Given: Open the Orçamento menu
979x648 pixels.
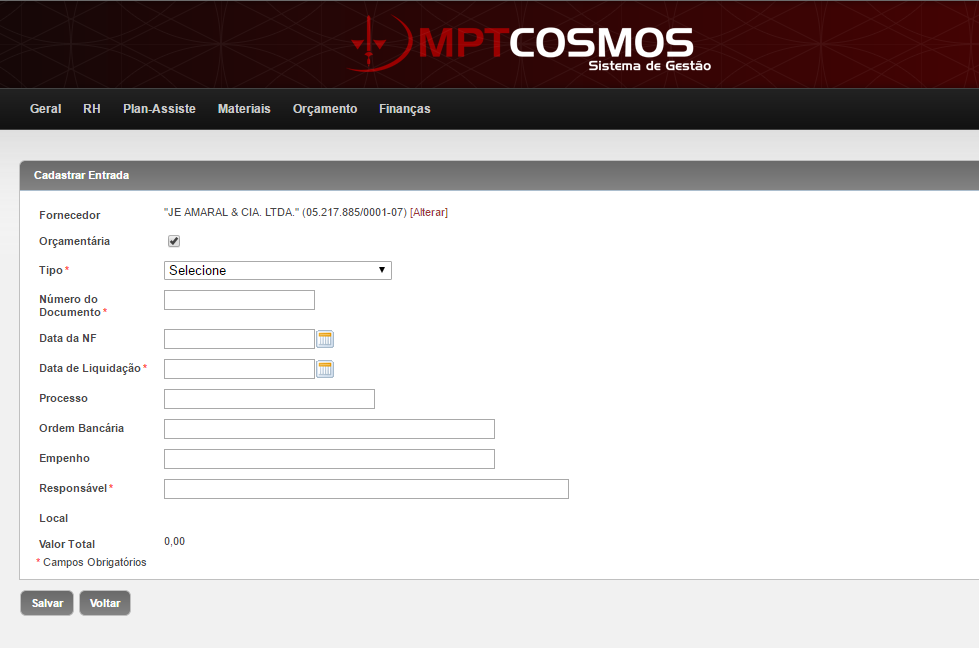Looking at the screenshot, I should (324, 109).
